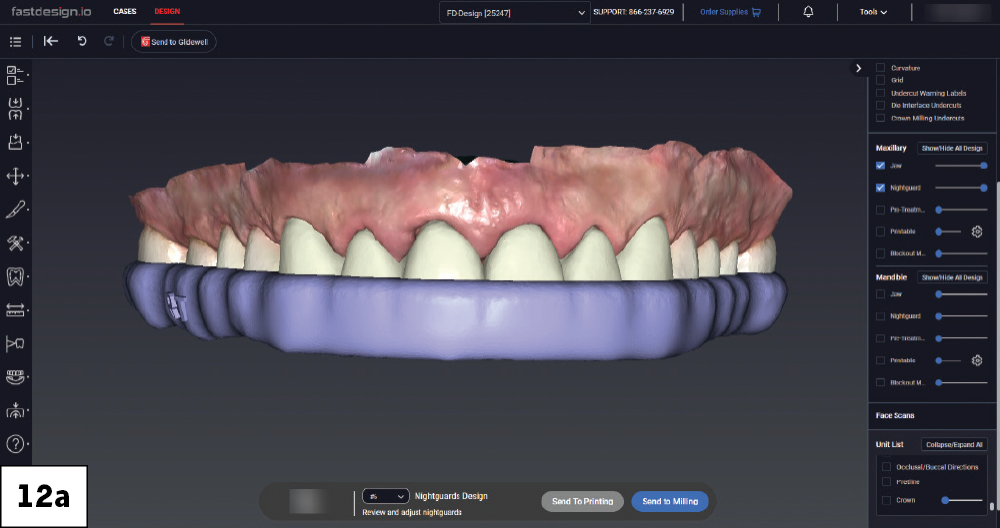Collapse the right panel with chevron
This screenshot has height=528, width=1000.
pos(858,68)
